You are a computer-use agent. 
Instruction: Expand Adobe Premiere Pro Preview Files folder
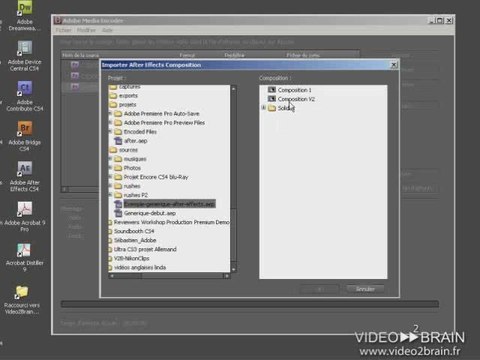[110, 123]
